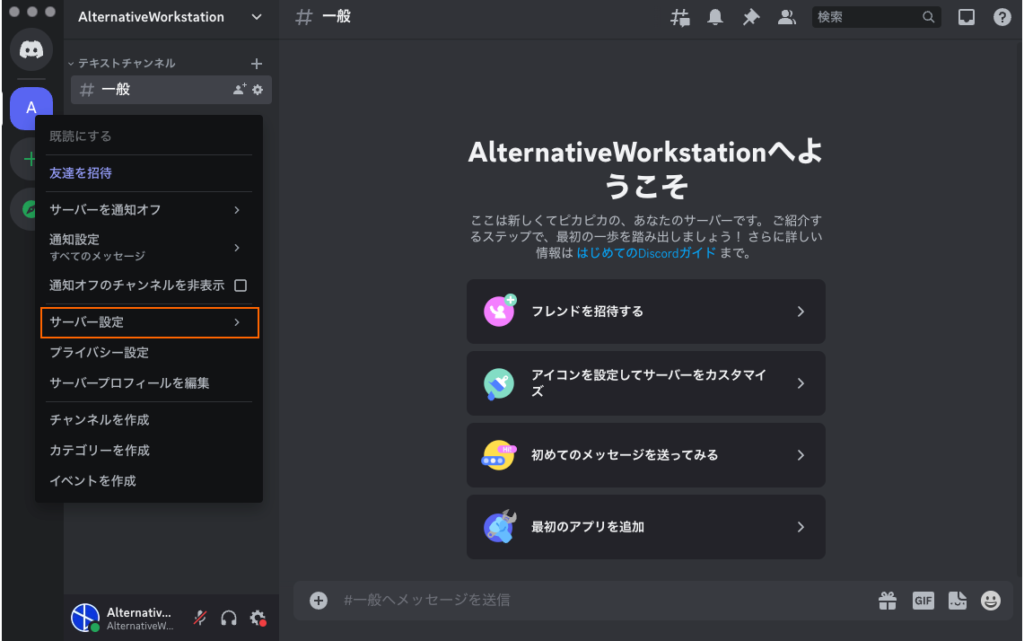Toggle the member list icon

point(786,17)
